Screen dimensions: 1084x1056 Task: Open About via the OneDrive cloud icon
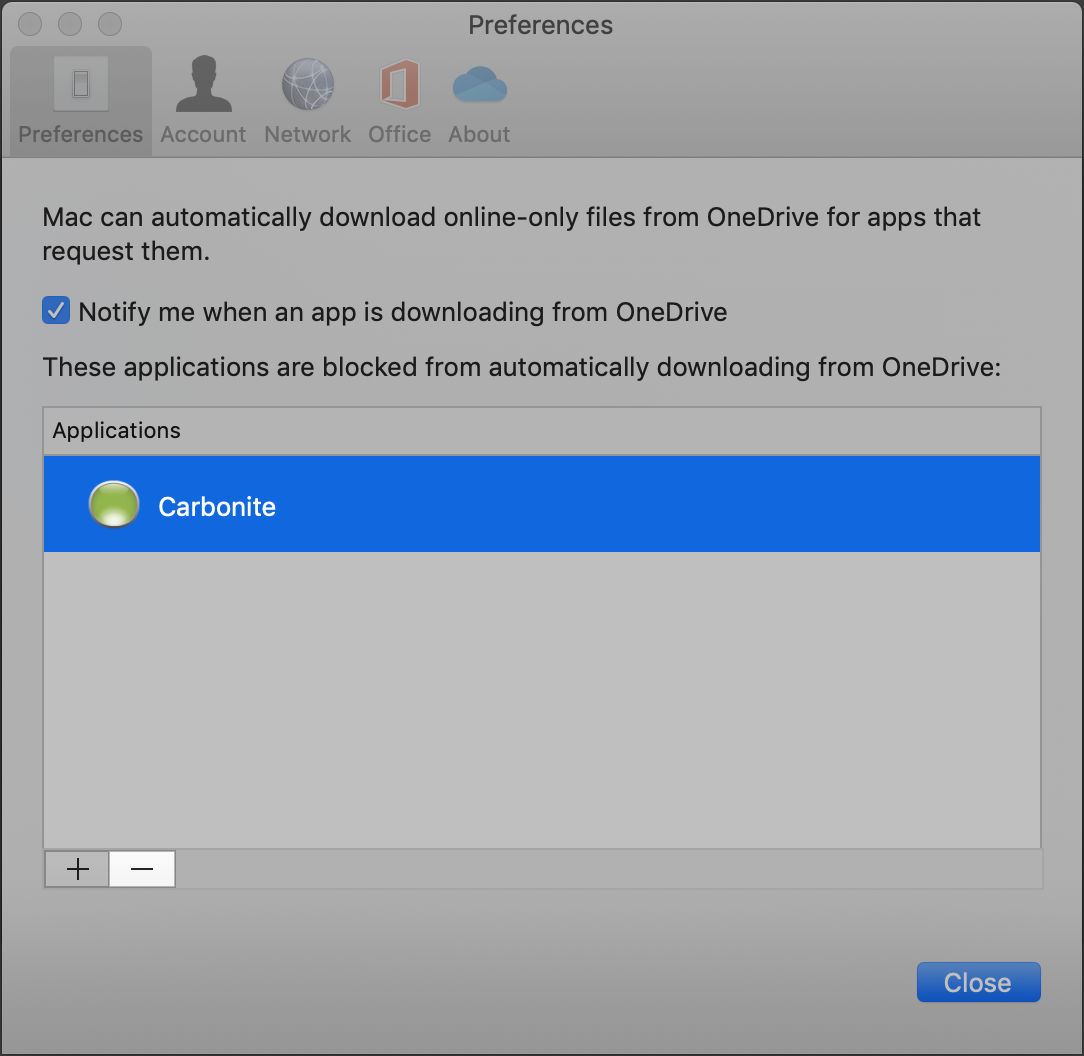click(x=479, y=84)
